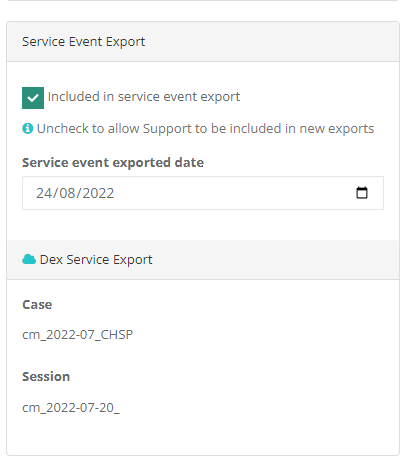
Task: Select the year segment '2022' in the date
Action: pos(98,193)
